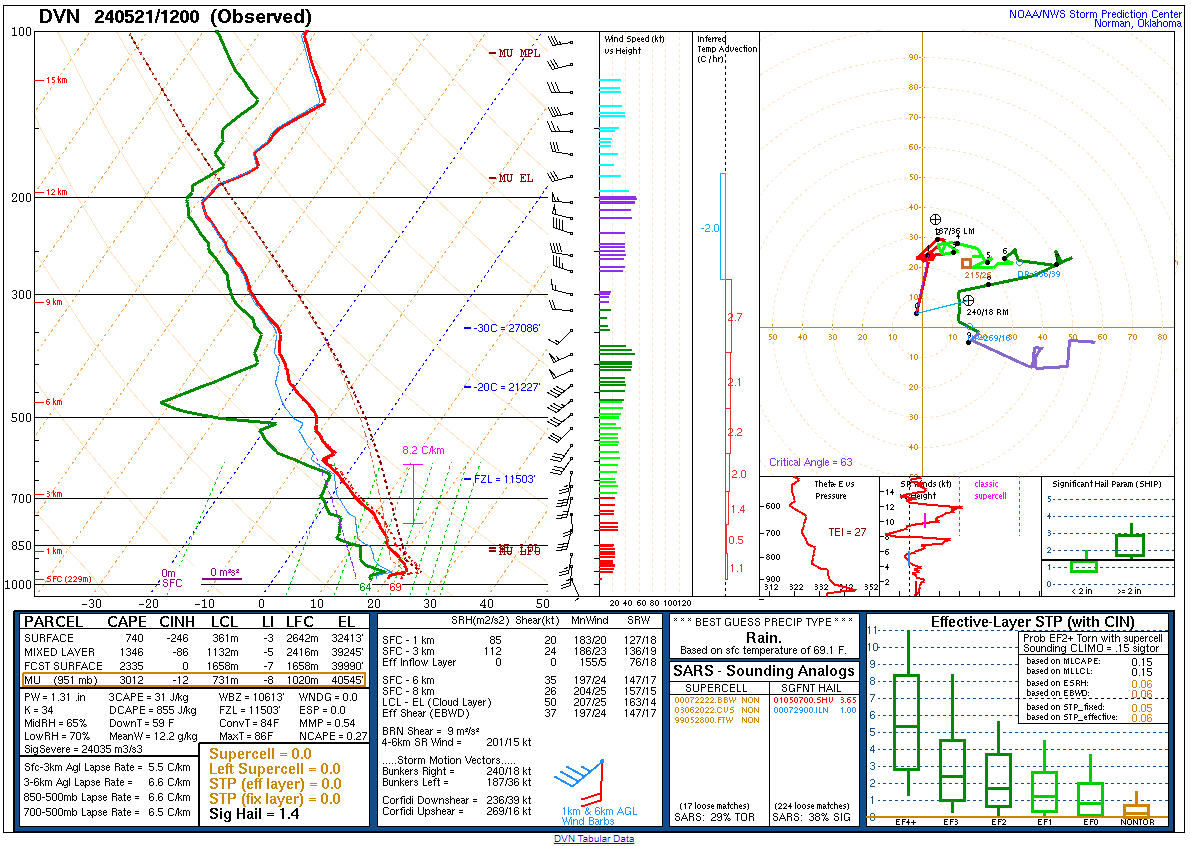Select the highlighted MU (951 mb) parcel row
1191x846 pixels.
click(192, 680)
